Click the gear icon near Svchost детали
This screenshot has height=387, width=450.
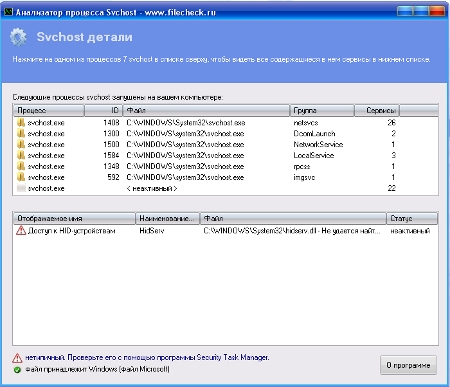(18, 37)
